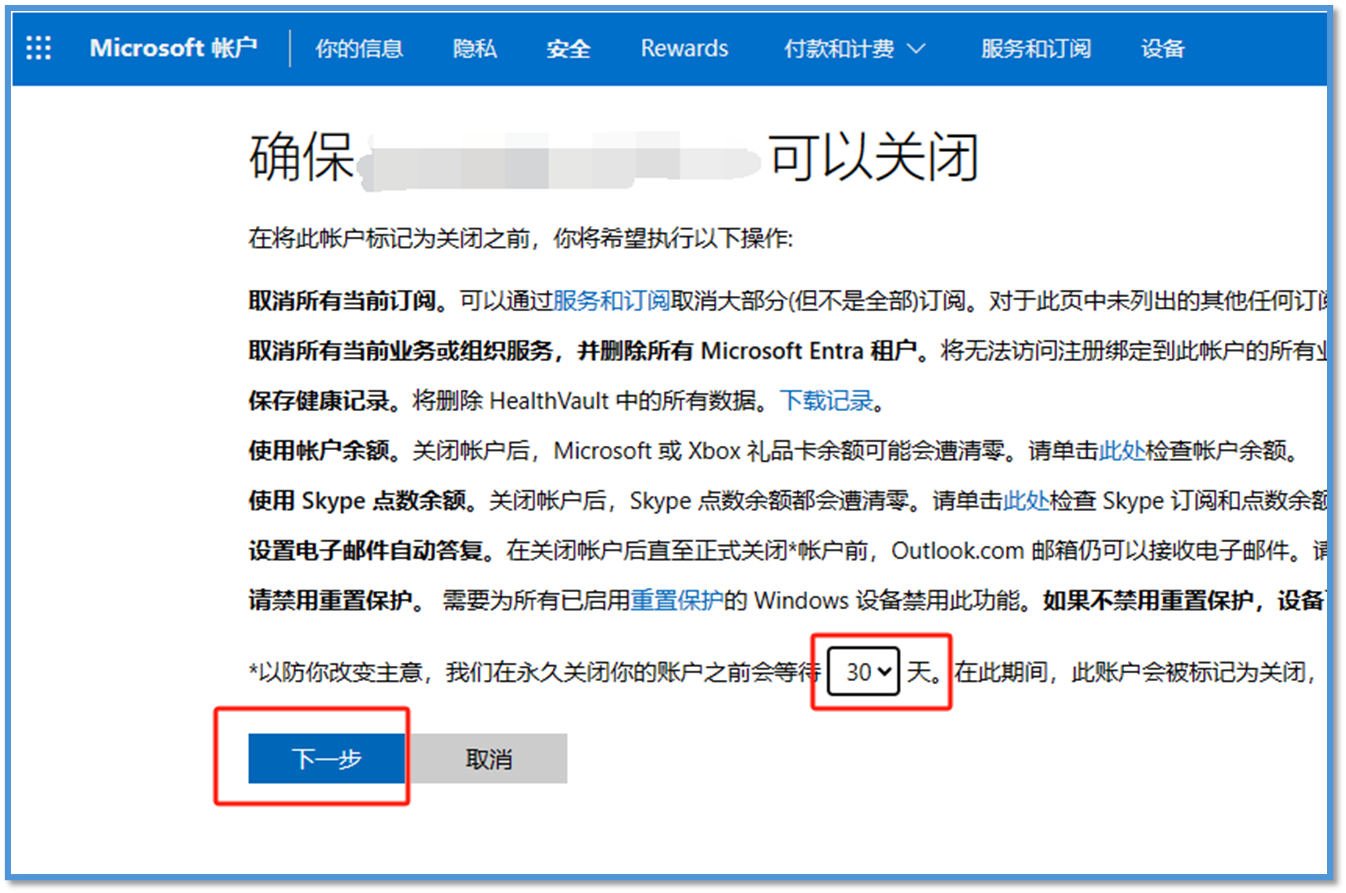Open the 30 days waiting period dropdown
Viewport: 1346px width, 893px height.
pyautogui.click(x=865, y=672)
